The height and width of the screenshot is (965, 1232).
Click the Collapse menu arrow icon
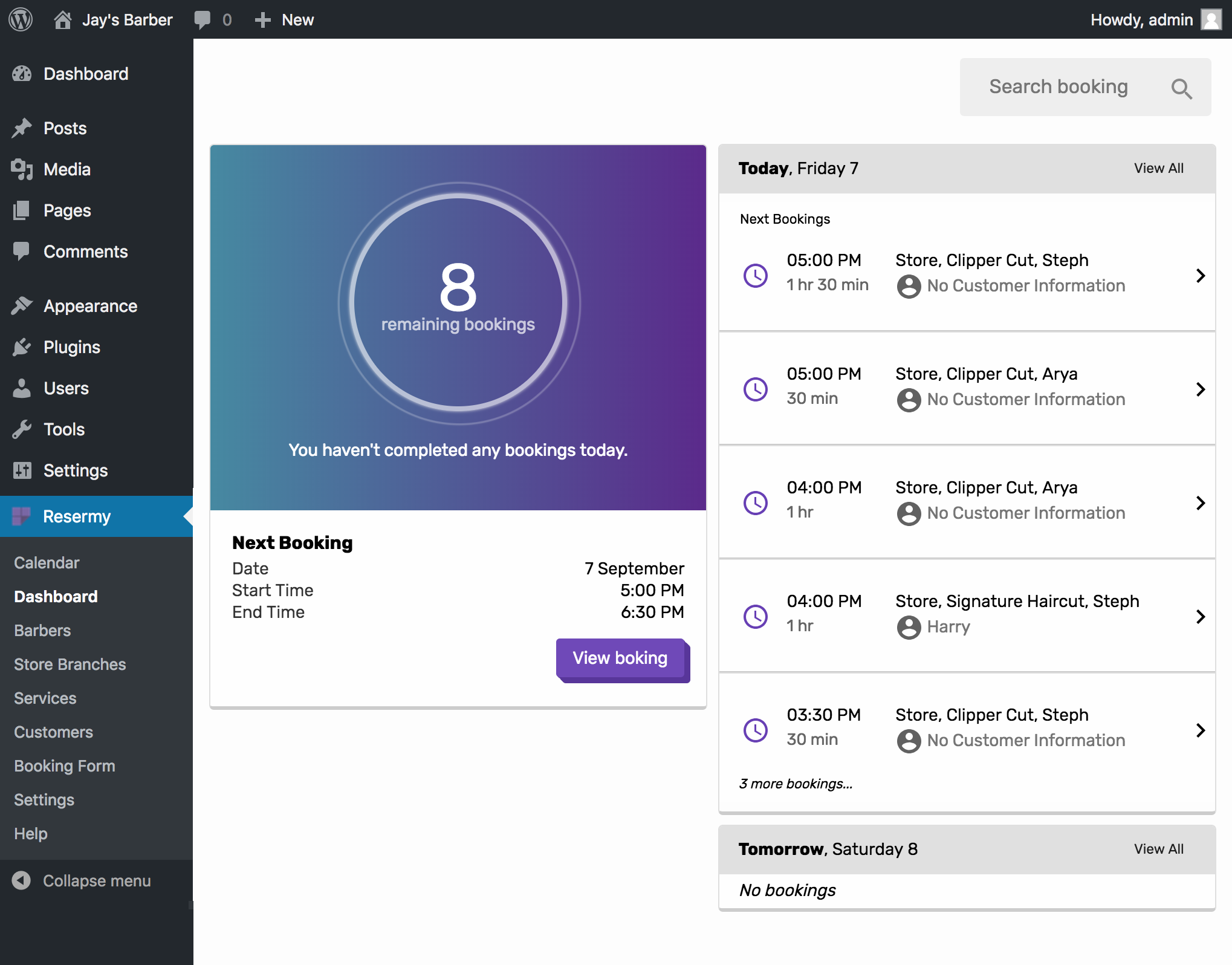[x=21, y=880]
